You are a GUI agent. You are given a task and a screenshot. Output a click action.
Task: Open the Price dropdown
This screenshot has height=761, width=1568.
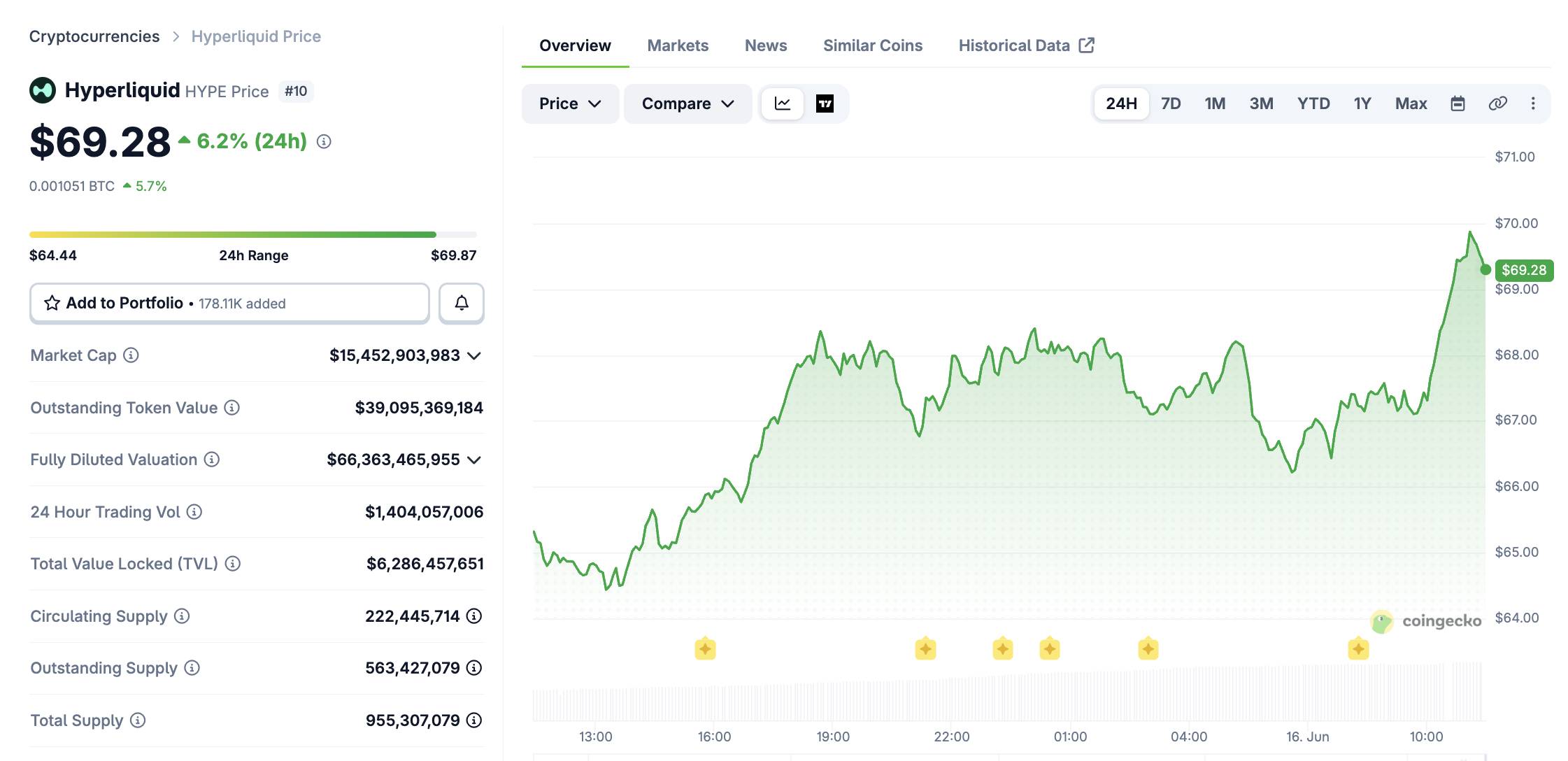pyautogui.click(x=570, y=104)
